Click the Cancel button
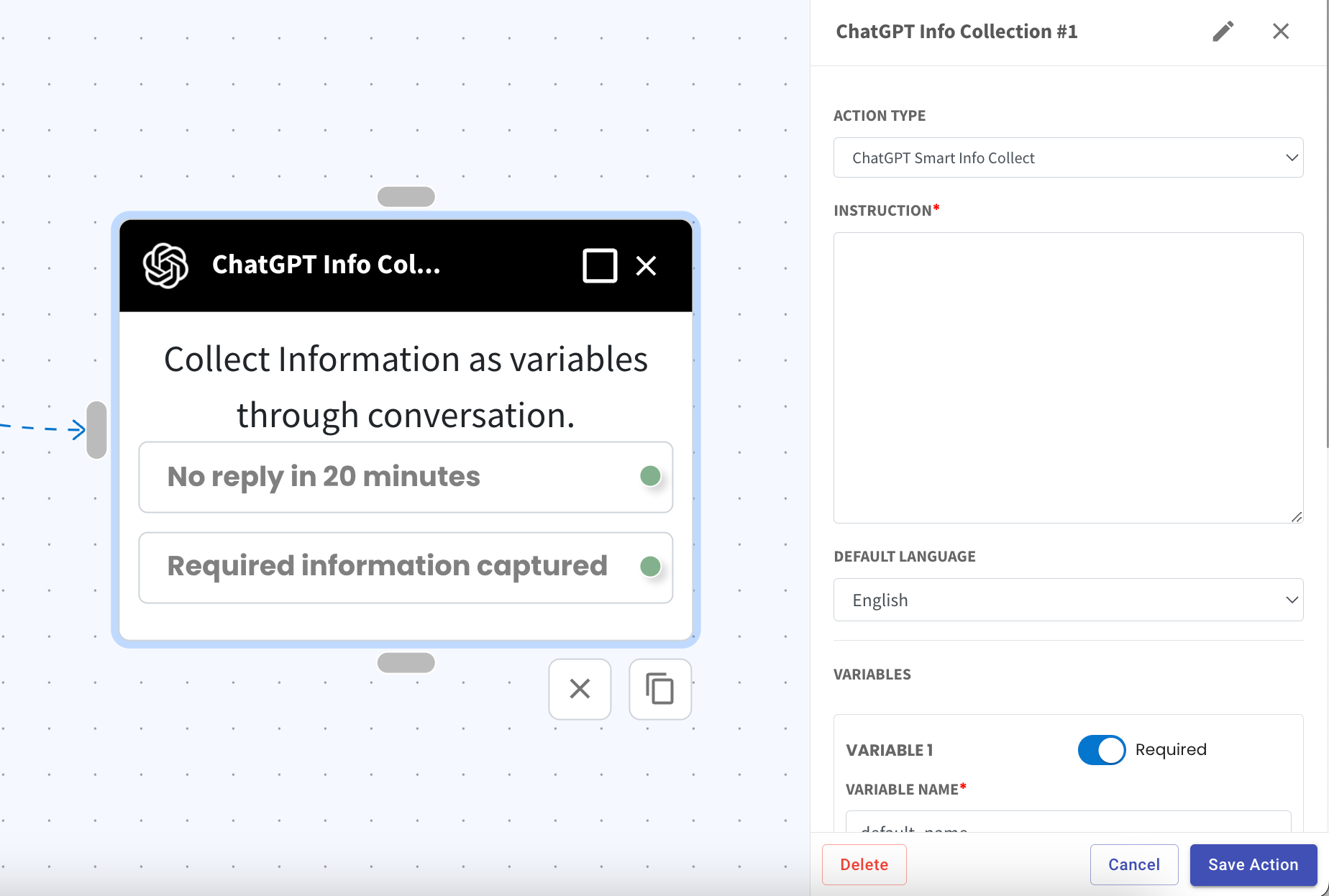Viewport: 1329px width, 896px height. pos(1134,864)
